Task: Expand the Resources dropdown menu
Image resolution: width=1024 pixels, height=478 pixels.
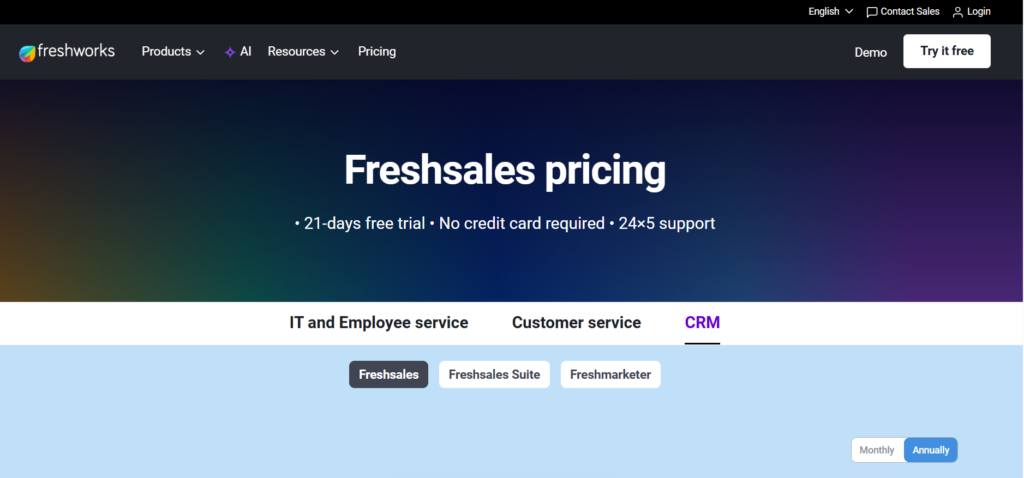Action: tap(303, 52)
